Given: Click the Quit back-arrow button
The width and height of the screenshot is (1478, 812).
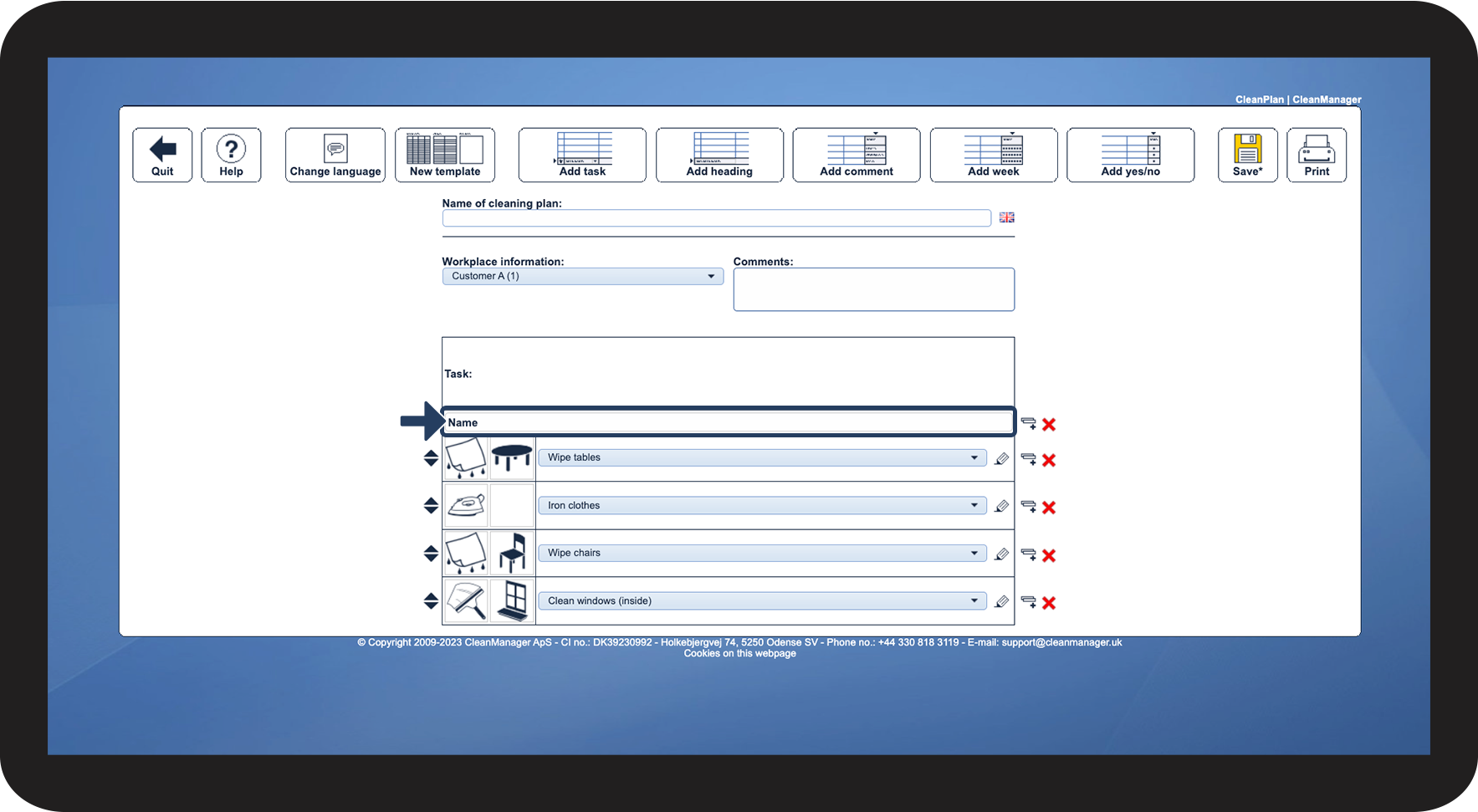Looking at the screenshot, I should [x=162, y=155].
